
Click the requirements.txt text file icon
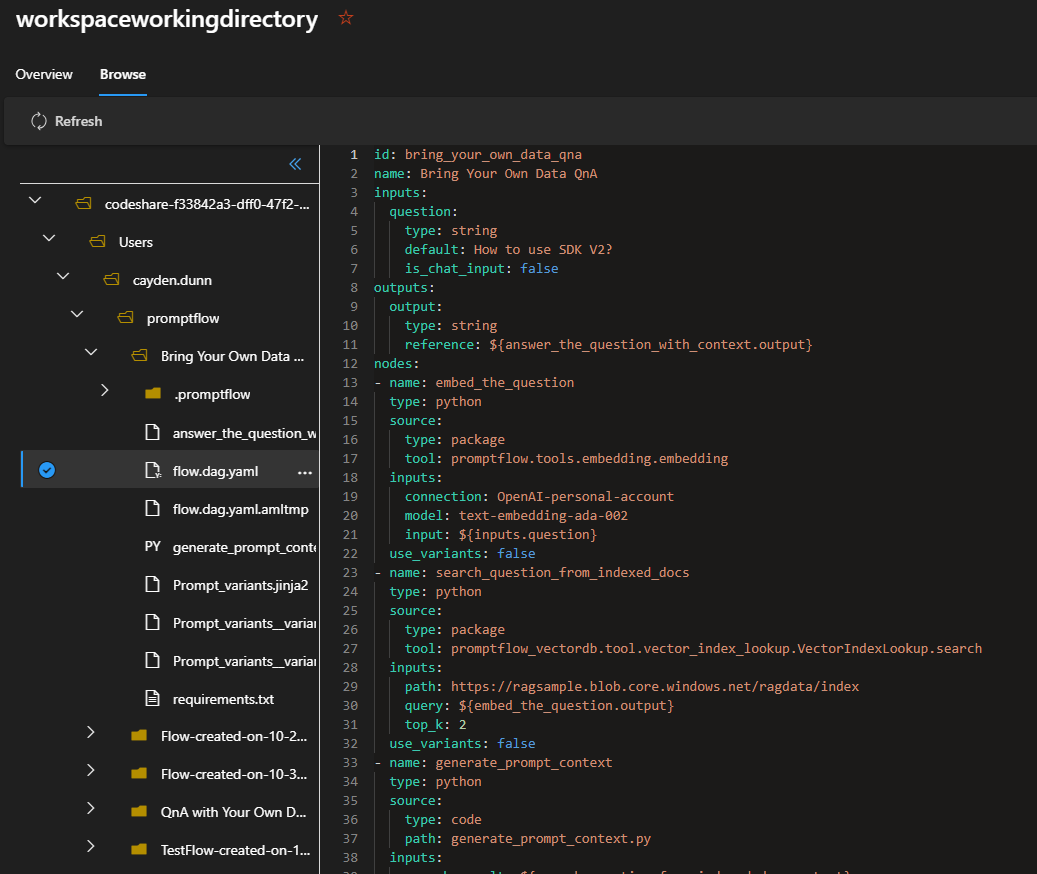[152, 698]
